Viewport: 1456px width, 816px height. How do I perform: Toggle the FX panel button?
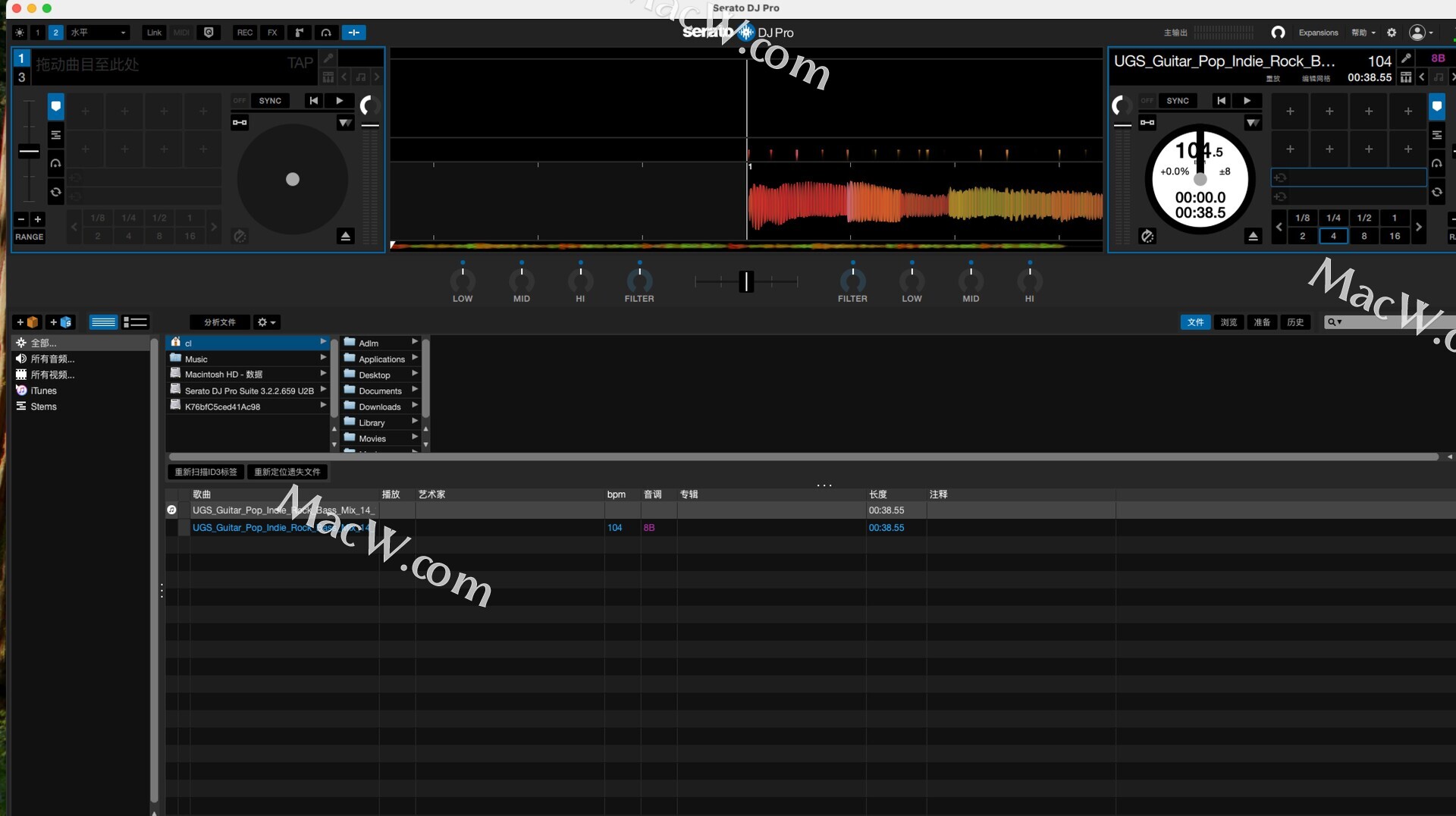272,33
